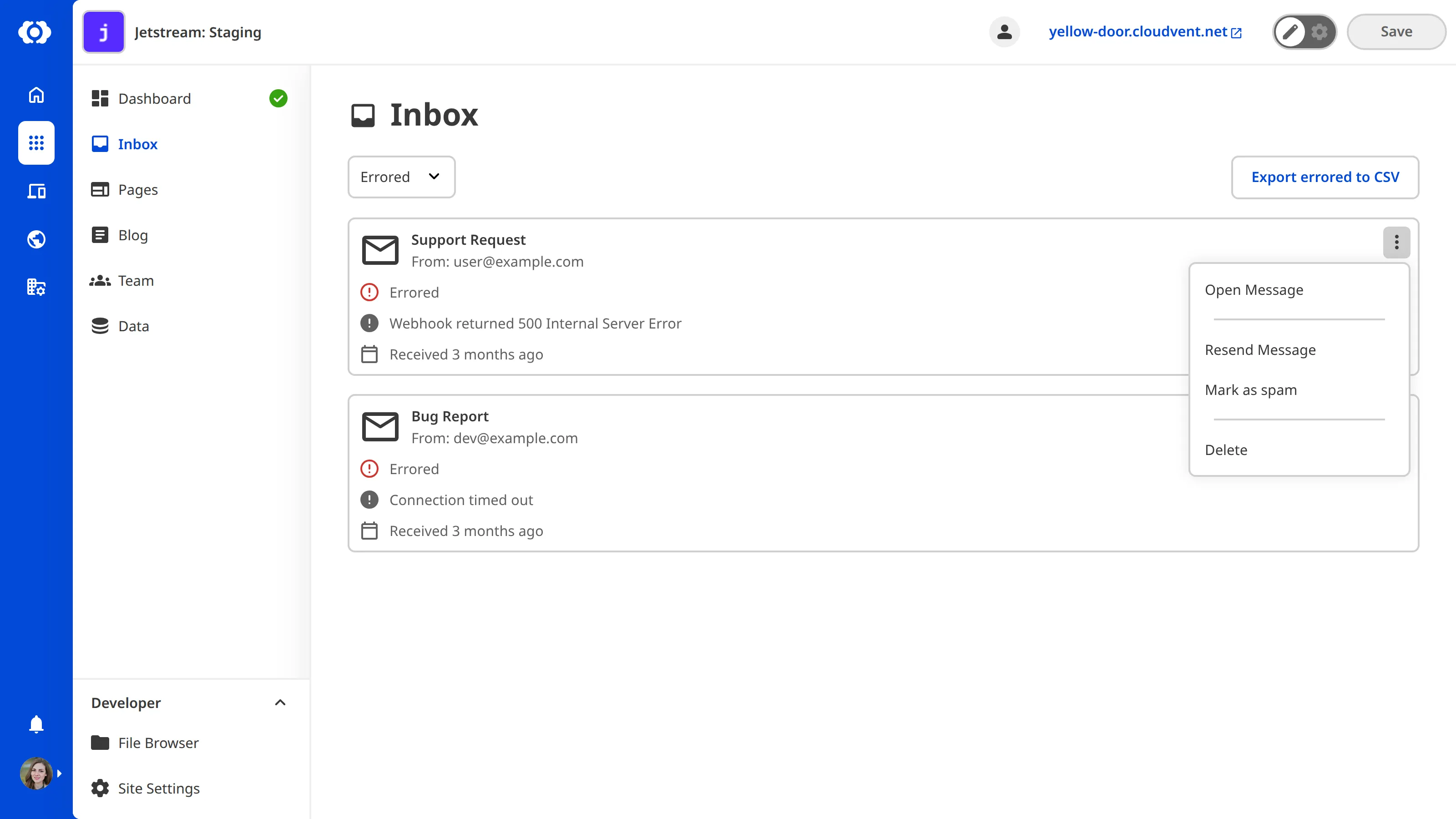Open the home icon in the blue rail
Image resolution: width=1456 pixels, height=819 pixels.
[x=35, y=94]
